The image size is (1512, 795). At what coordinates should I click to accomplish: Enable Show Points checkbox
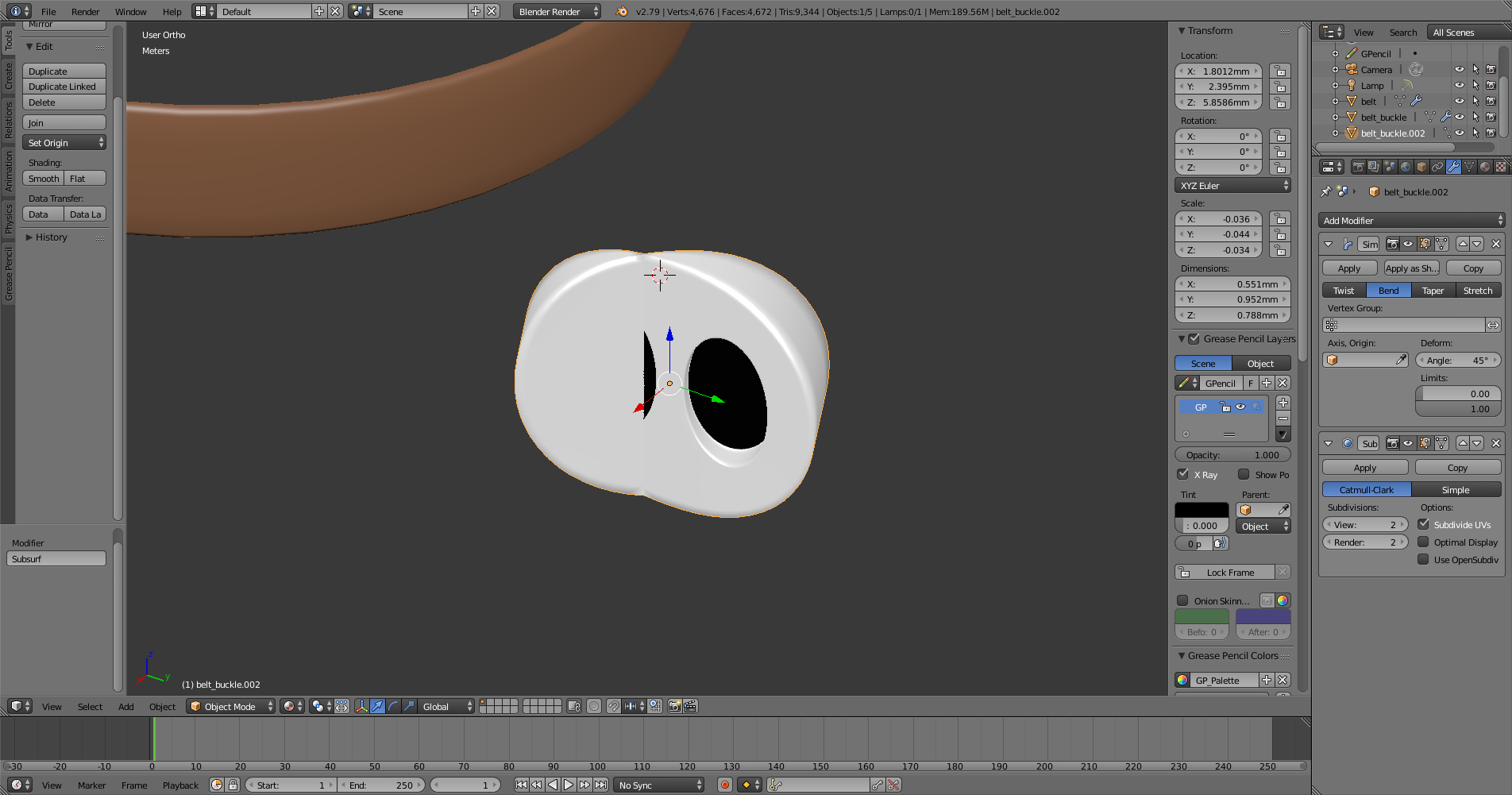tap(1244, 474)
